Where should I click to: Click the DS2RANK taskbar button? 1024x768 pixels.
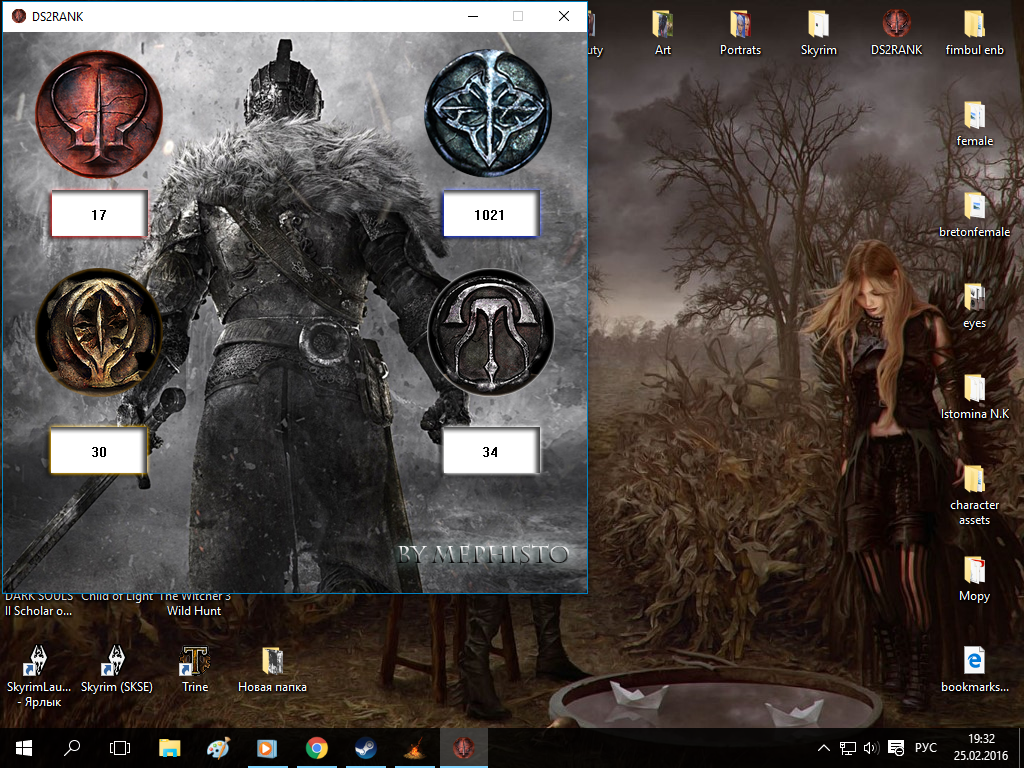tap(464, 748)
